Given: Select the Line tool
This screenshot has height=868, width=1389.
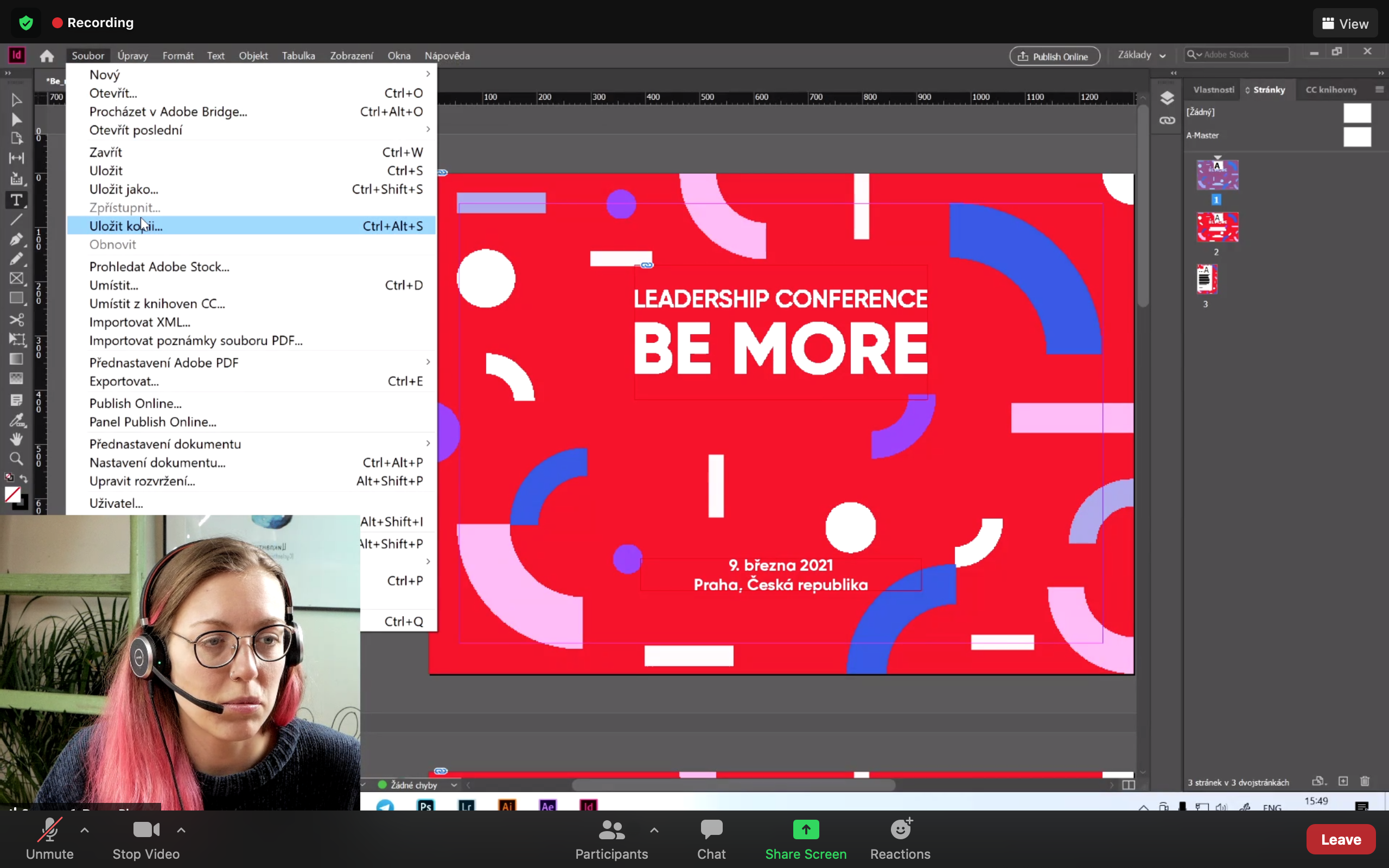Looking at the screenshot, I should click(16, 219).
